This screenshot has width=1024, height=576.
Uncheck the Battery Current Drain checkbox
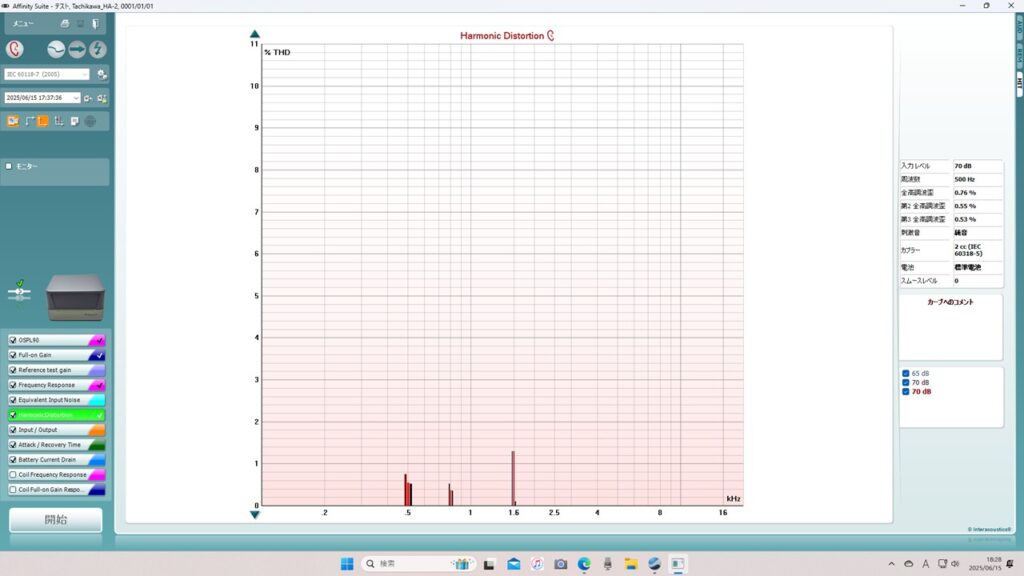click(x=12, y=460)
